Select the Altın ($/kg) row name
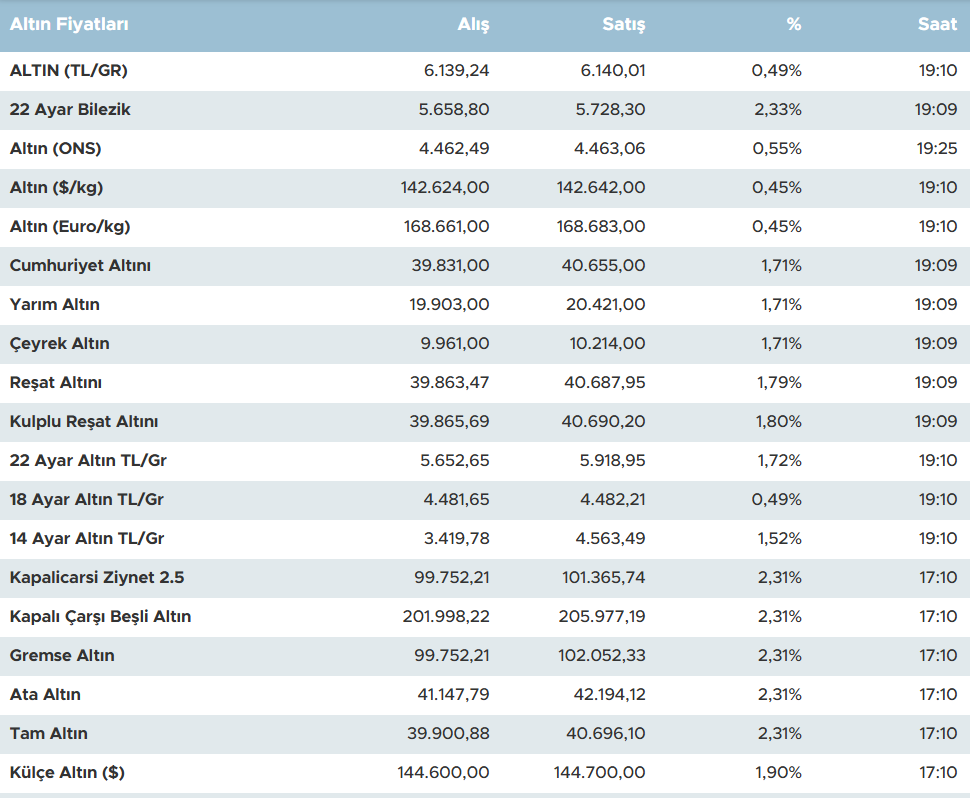 click(56, 188)
